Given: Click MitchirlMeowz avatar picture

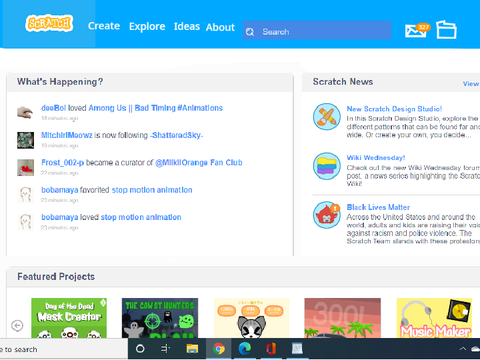Looking at the screenshot, I should click(x=25, y=140).
